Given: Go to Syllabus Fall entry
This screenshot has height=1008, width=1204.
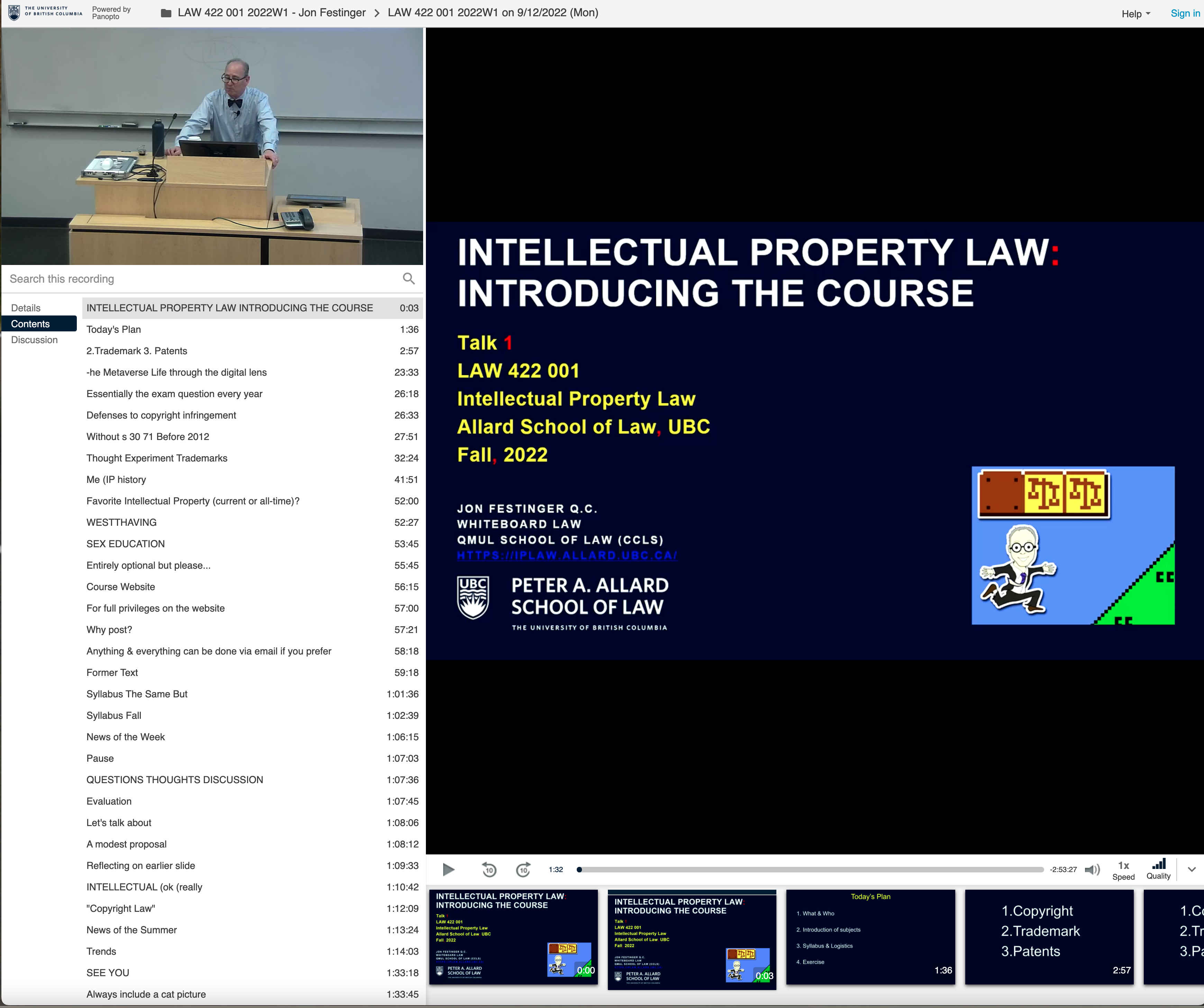Looking at the screenshot, I should [252, 716].
